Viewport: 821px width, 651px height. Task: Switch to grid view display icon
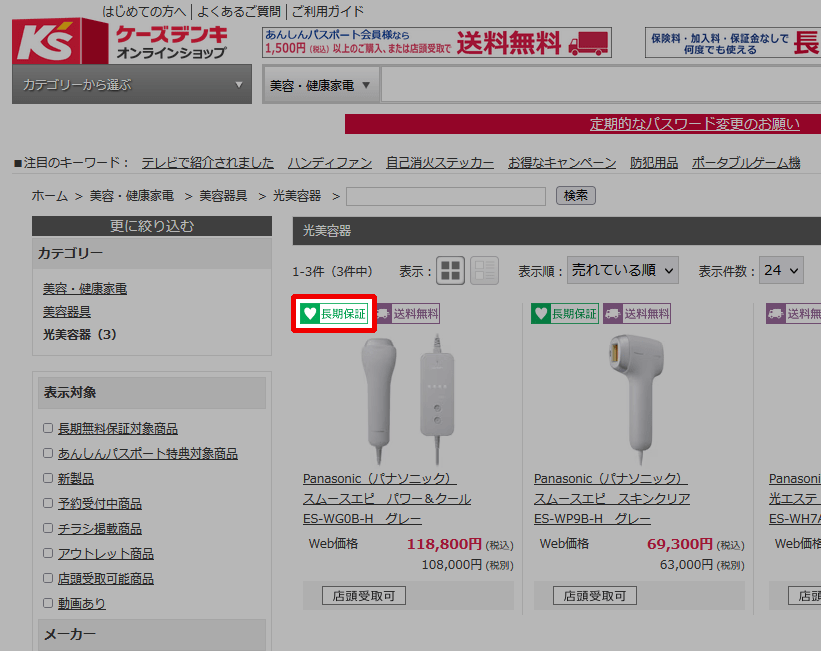point(450,271)
